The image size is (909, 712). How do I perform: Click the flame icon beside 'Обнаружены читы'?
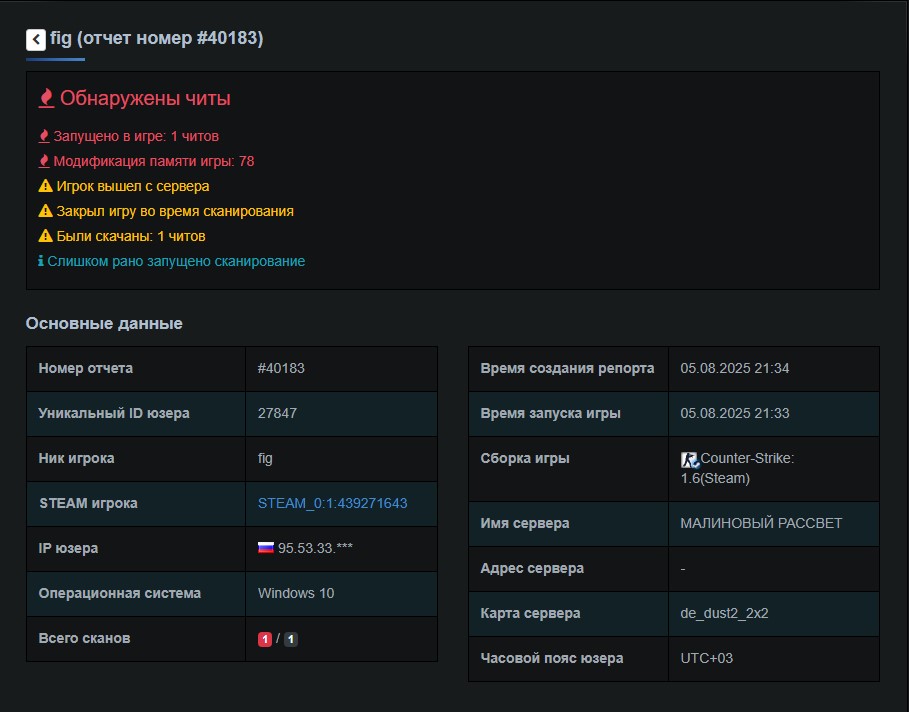coord(46,98)
